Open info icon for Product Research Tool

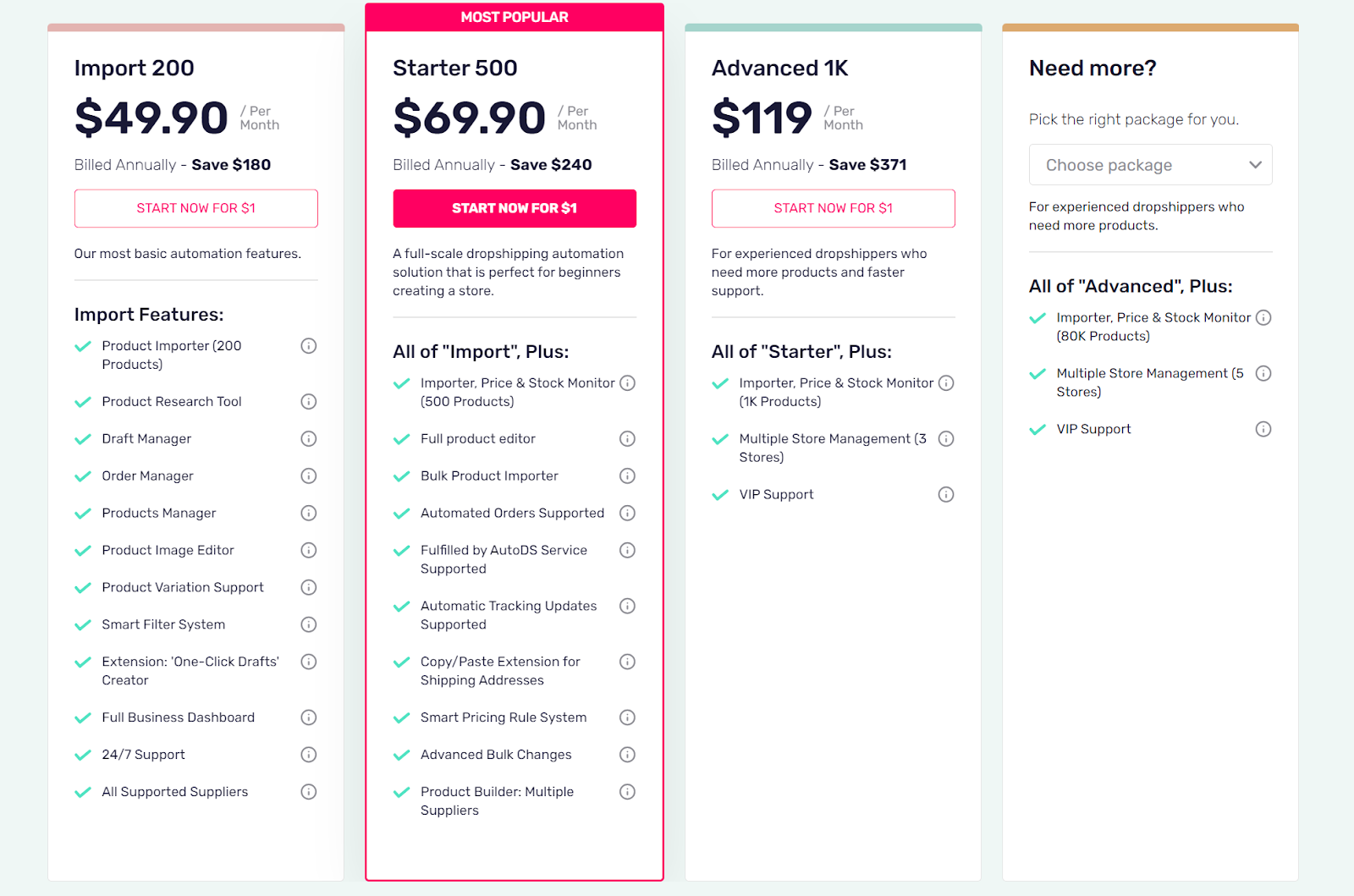[309, 402]
